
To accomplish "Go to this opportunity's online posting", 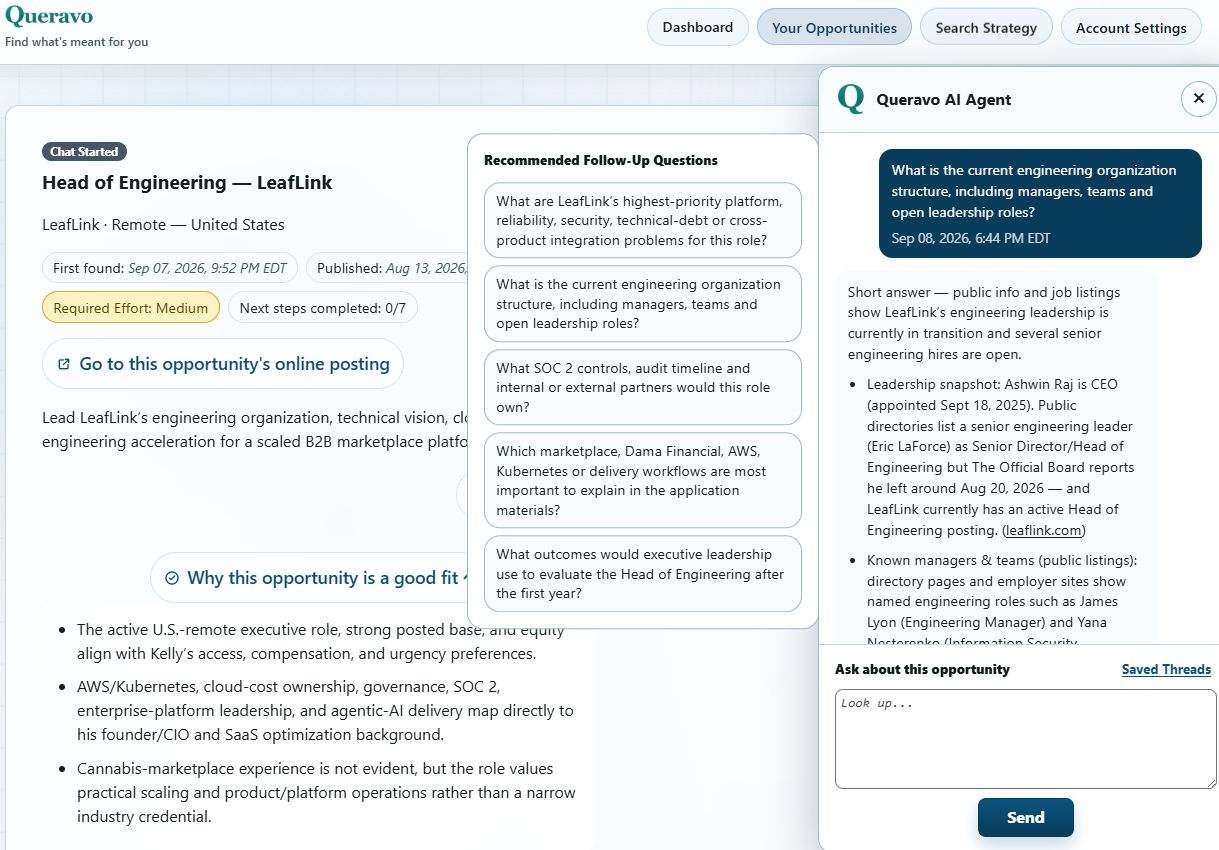I will (x=223, y=364).
